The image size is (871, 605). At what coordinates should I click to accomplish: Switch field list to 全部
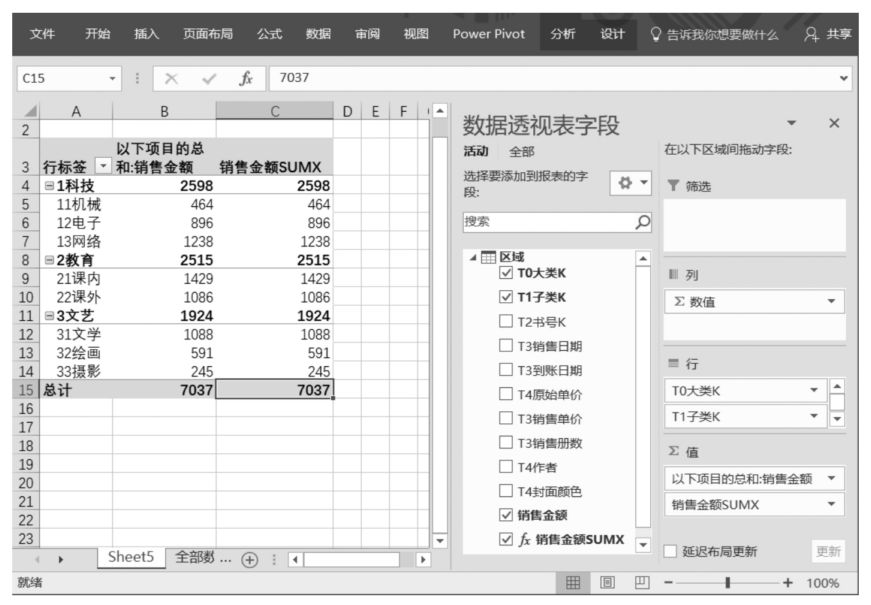coord(522,152)
